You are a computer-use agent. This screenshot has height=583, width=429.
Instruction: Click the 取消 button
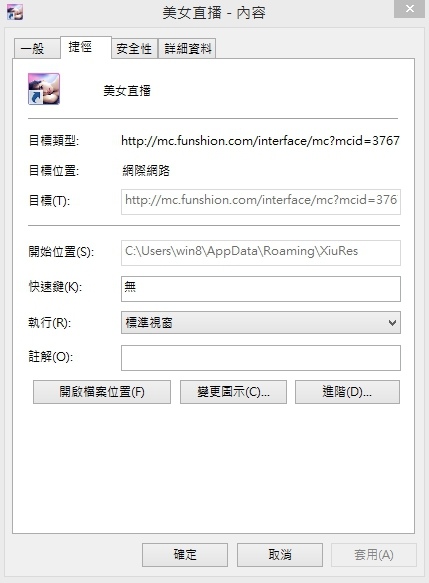click(x=280, y=555)
